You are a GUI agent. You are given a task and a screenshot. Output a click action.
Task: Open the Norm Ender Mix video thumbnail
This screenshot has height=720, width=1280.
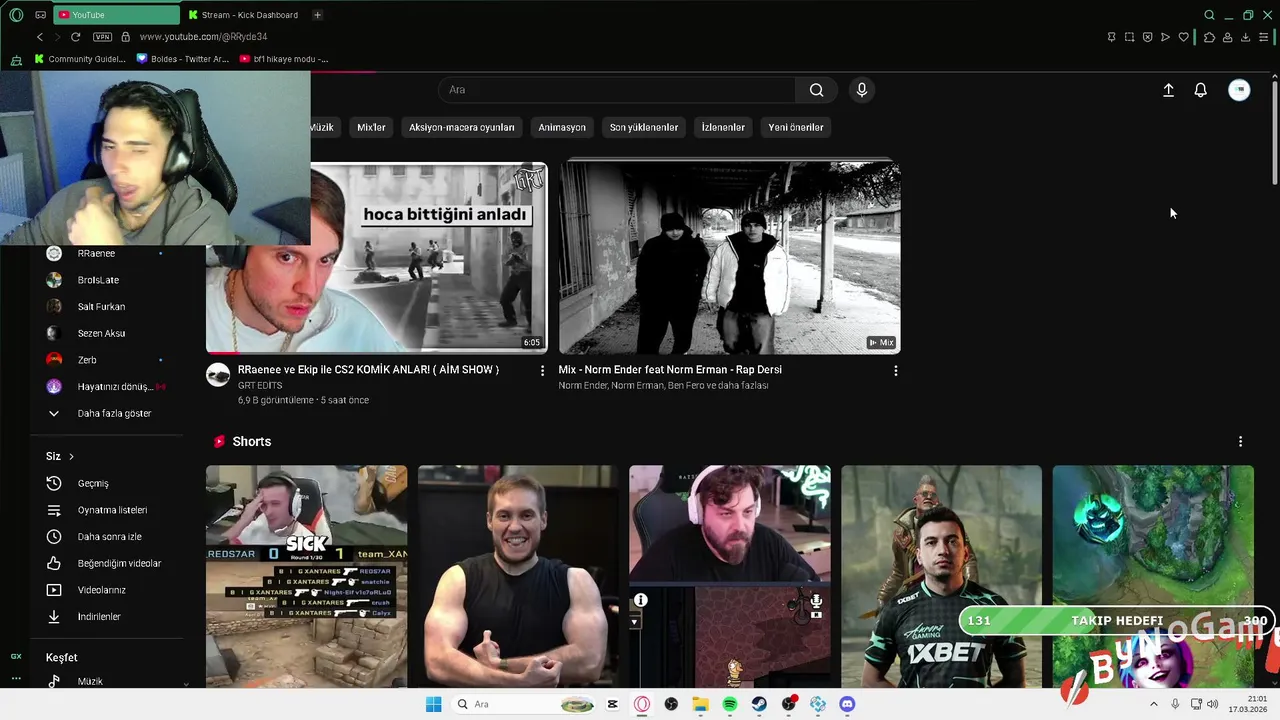point(730,258)
